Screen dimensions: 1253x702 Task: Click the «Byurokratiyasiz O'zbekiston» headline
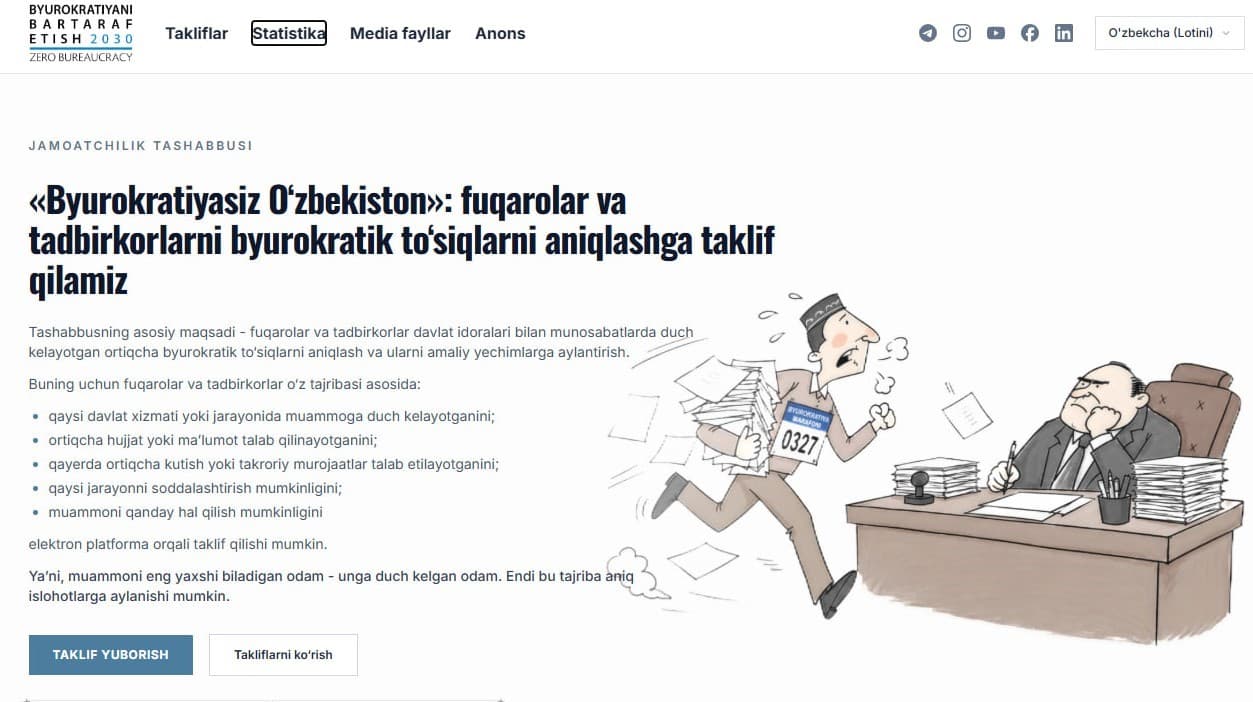(x=402, y=241)
